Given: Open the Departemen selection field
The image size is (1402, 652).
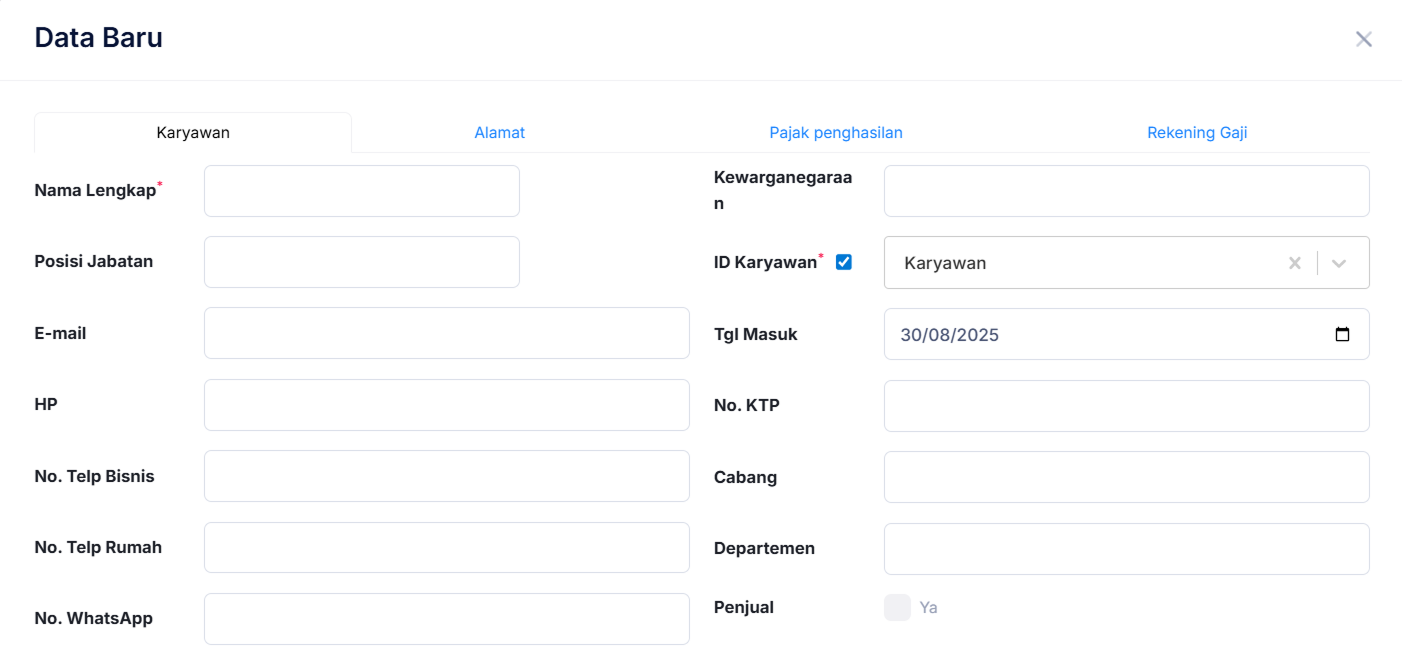Looking at the screenshot, I should click(1126, 549).
